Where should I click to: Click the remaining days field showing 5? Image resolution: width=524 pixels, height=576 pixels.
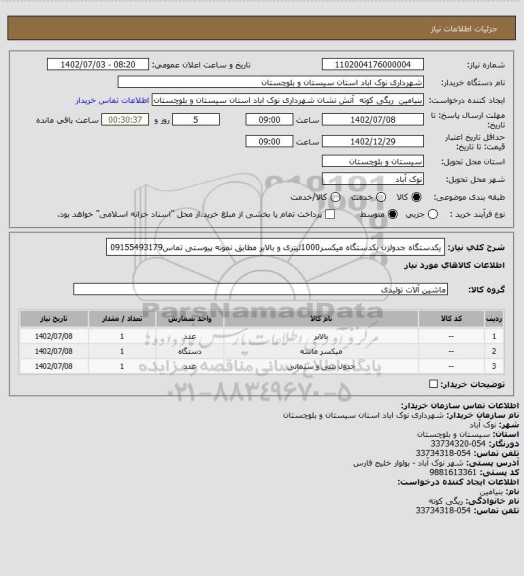click(x=196, y=120)
